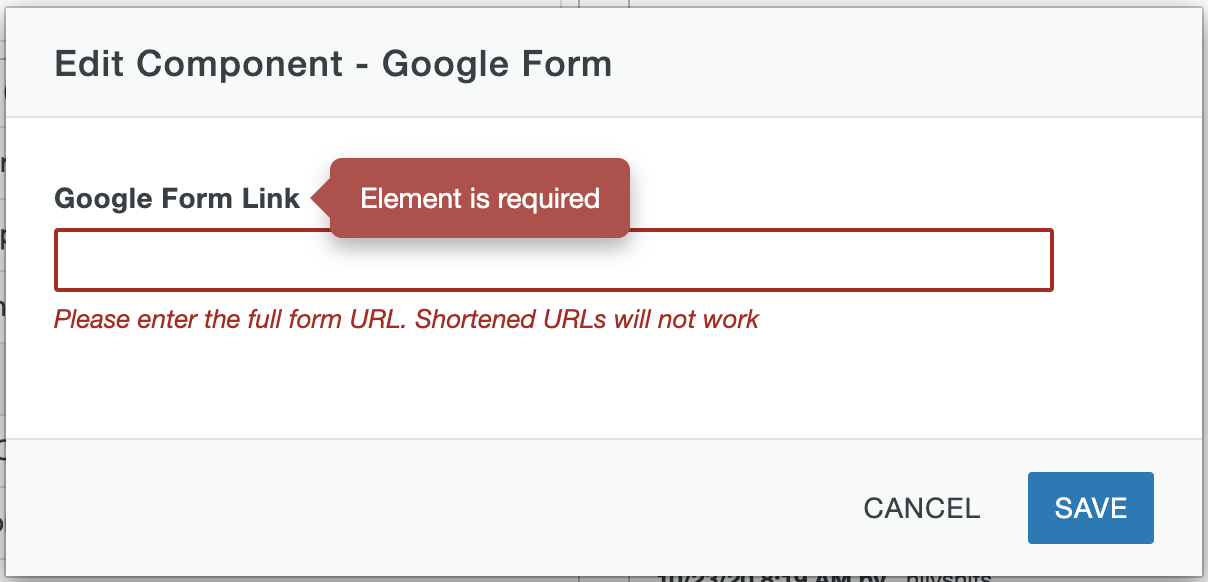This screenshot has width=1208, height=582.
Task: Select the dialog title 'Edit Component - Google Form'
Action: [333, 63]
